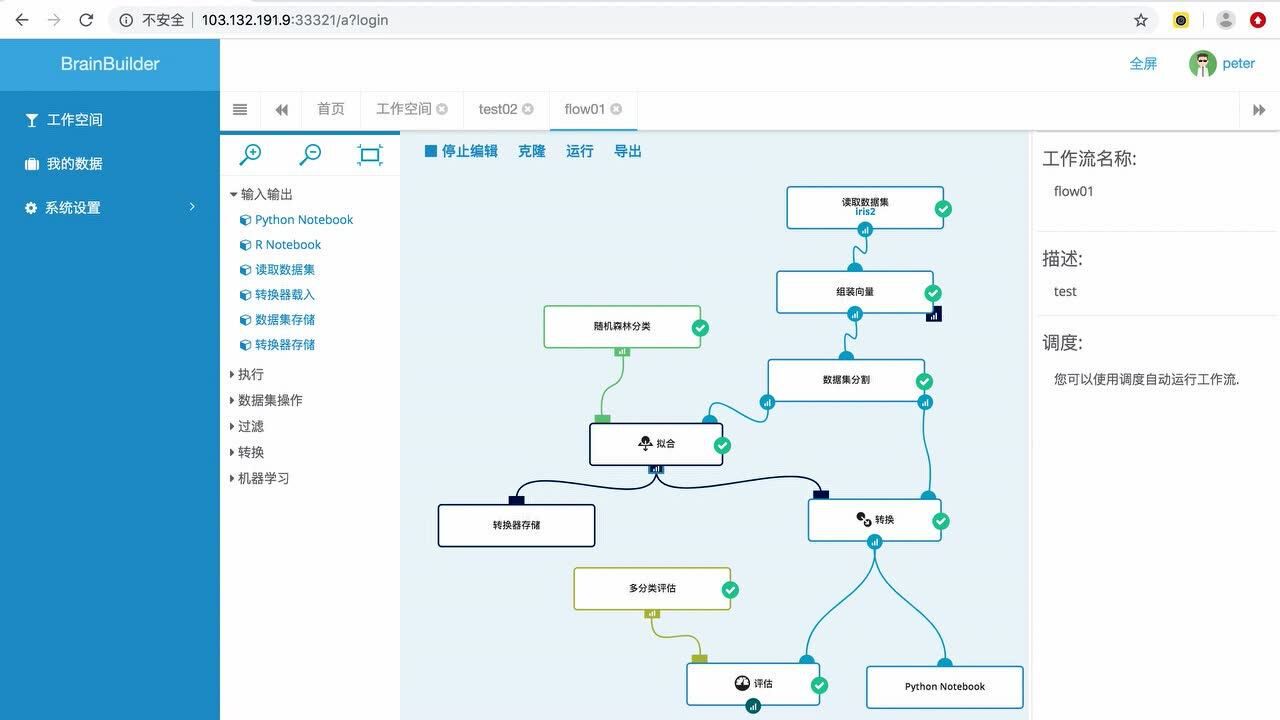Open 工作空间 in the left sidebar

coord(110,120)
